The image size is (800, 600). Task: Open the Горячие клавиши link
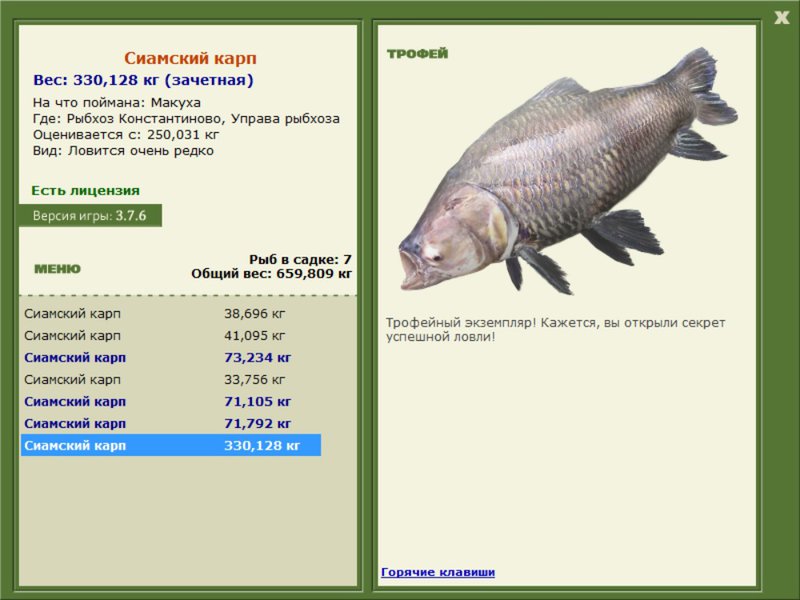[x=438, y=572]
